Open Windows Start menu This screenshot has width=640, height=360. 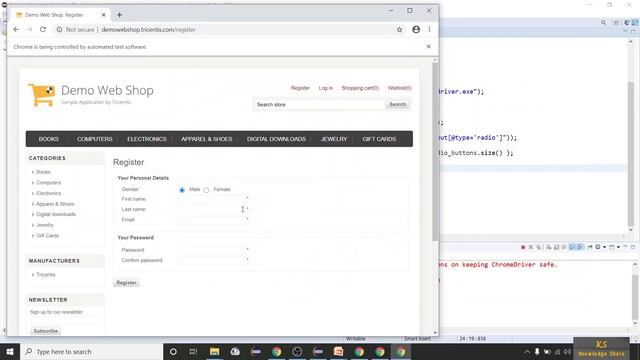(10, 351)
